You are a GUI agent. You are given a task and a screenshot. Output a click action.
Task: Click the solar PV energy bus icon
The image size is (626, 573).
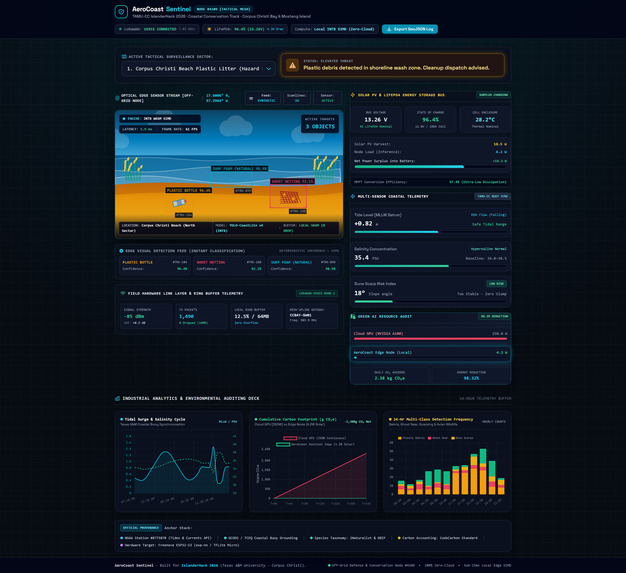(x=353, y=95)
